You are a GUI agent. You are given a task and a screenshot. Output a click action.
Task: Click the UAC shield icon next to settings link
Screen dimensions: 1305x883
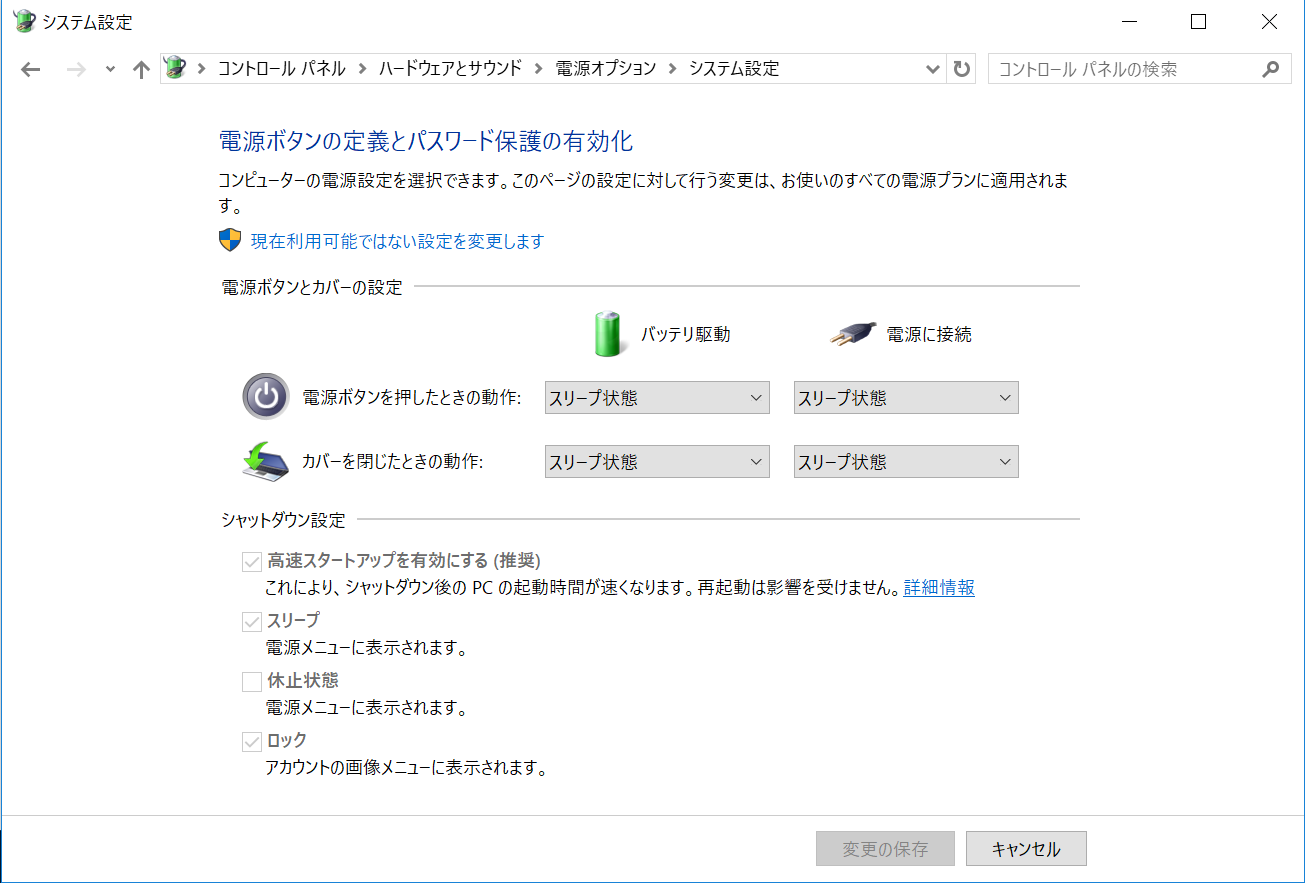[230, 241]
